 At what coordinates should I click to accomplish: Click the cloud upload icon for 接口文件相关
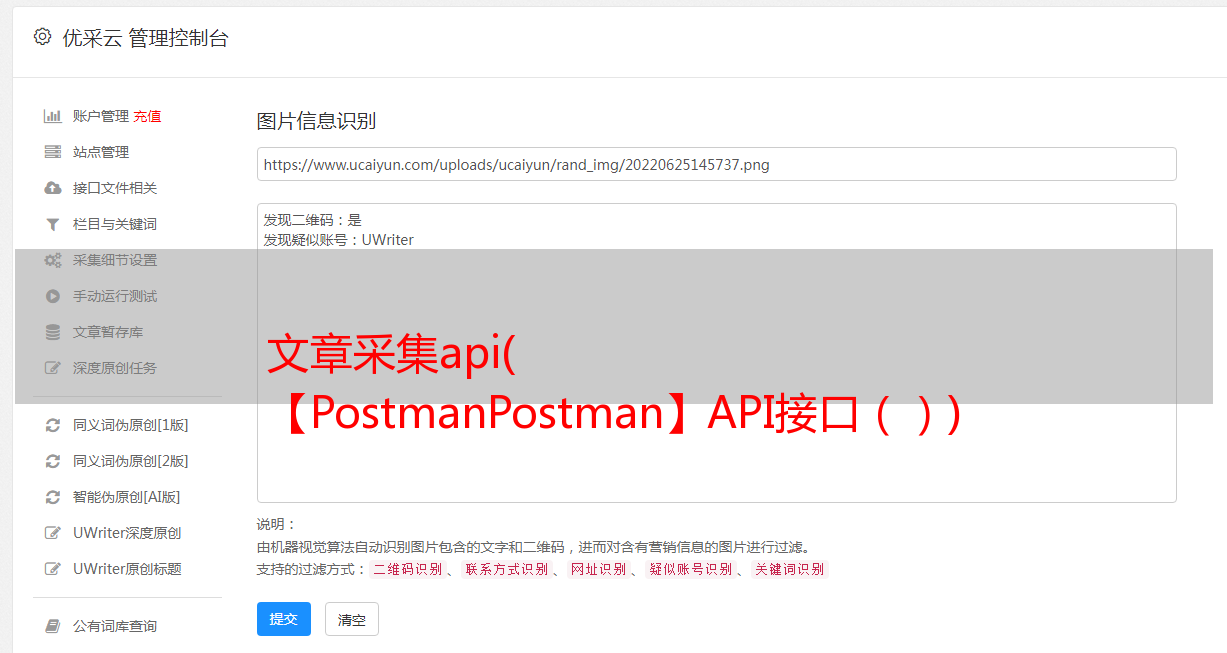click(53, 188)
